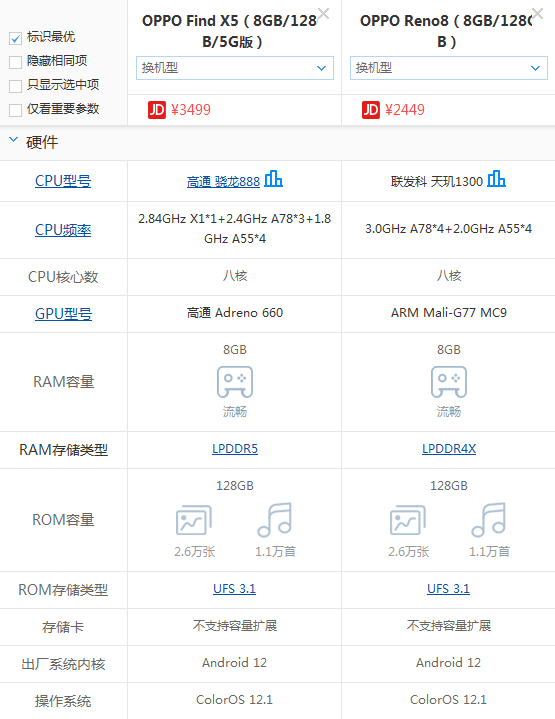
Task: Click the ¥2449 price
Action: pos(405,110)
